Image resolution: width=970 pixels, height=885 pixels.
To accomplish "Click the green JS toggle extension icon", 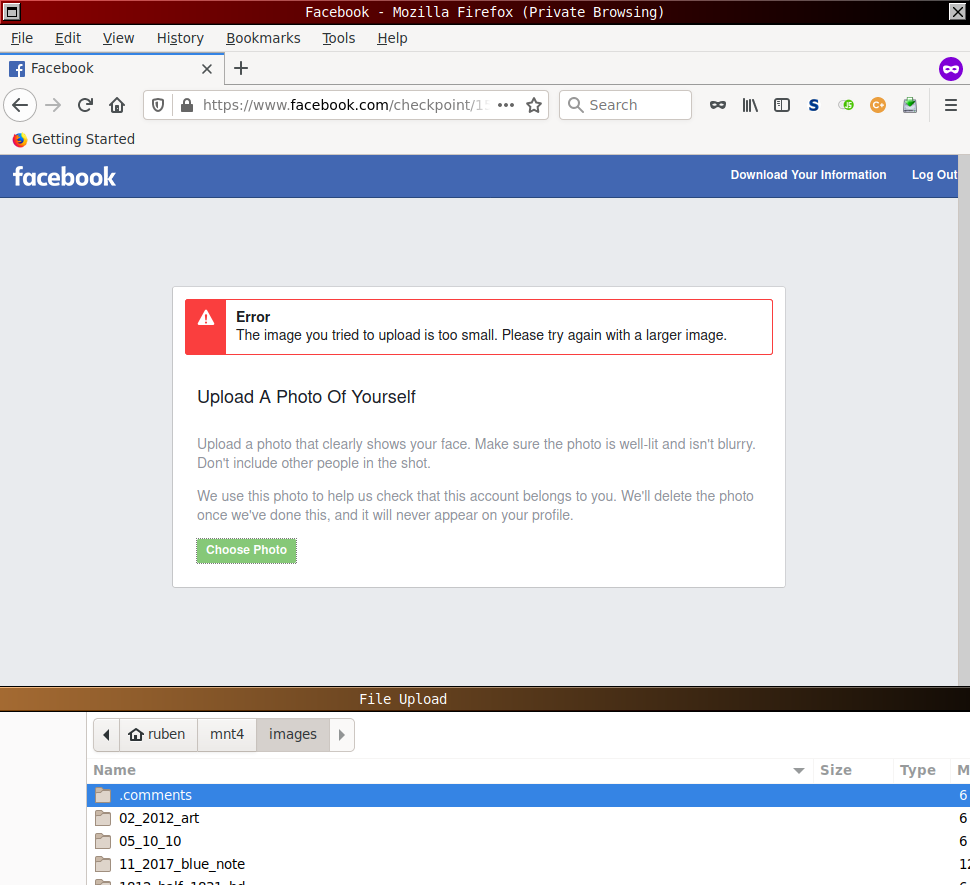I will pyautogui.click(x=846, y=105).
